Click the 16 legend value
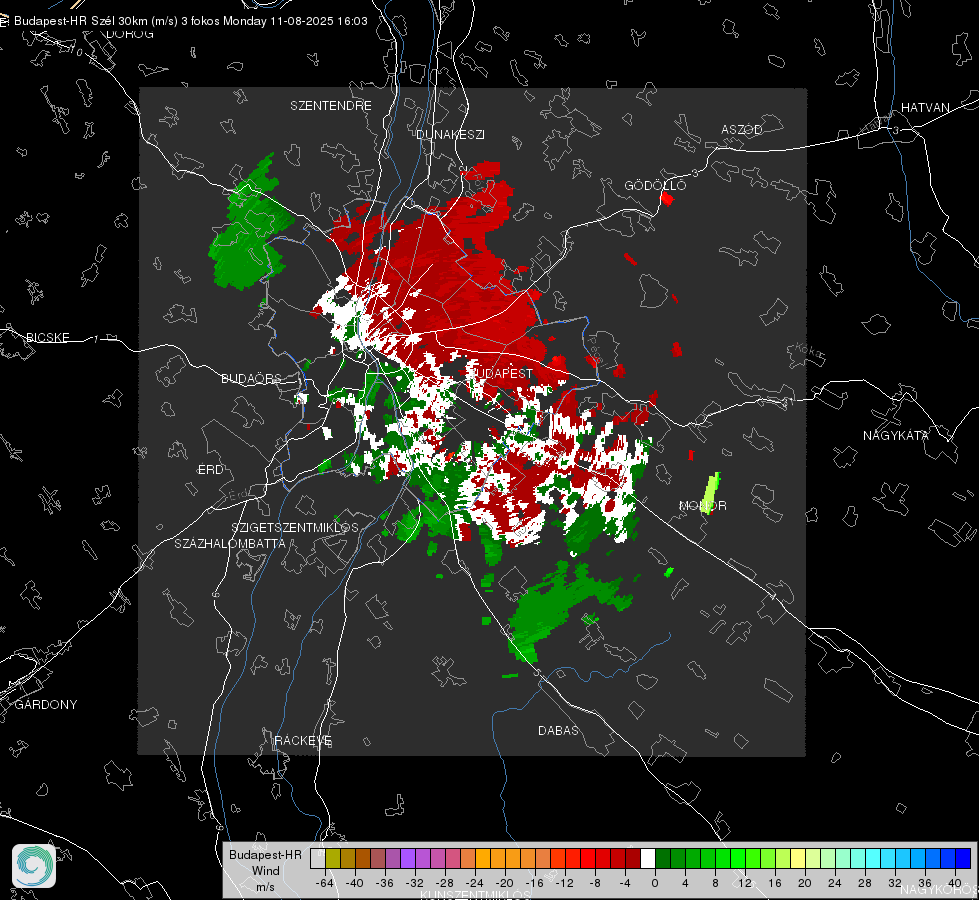Image resolution: width=979 pixels, height=900 pixels. tap(775, 883)
